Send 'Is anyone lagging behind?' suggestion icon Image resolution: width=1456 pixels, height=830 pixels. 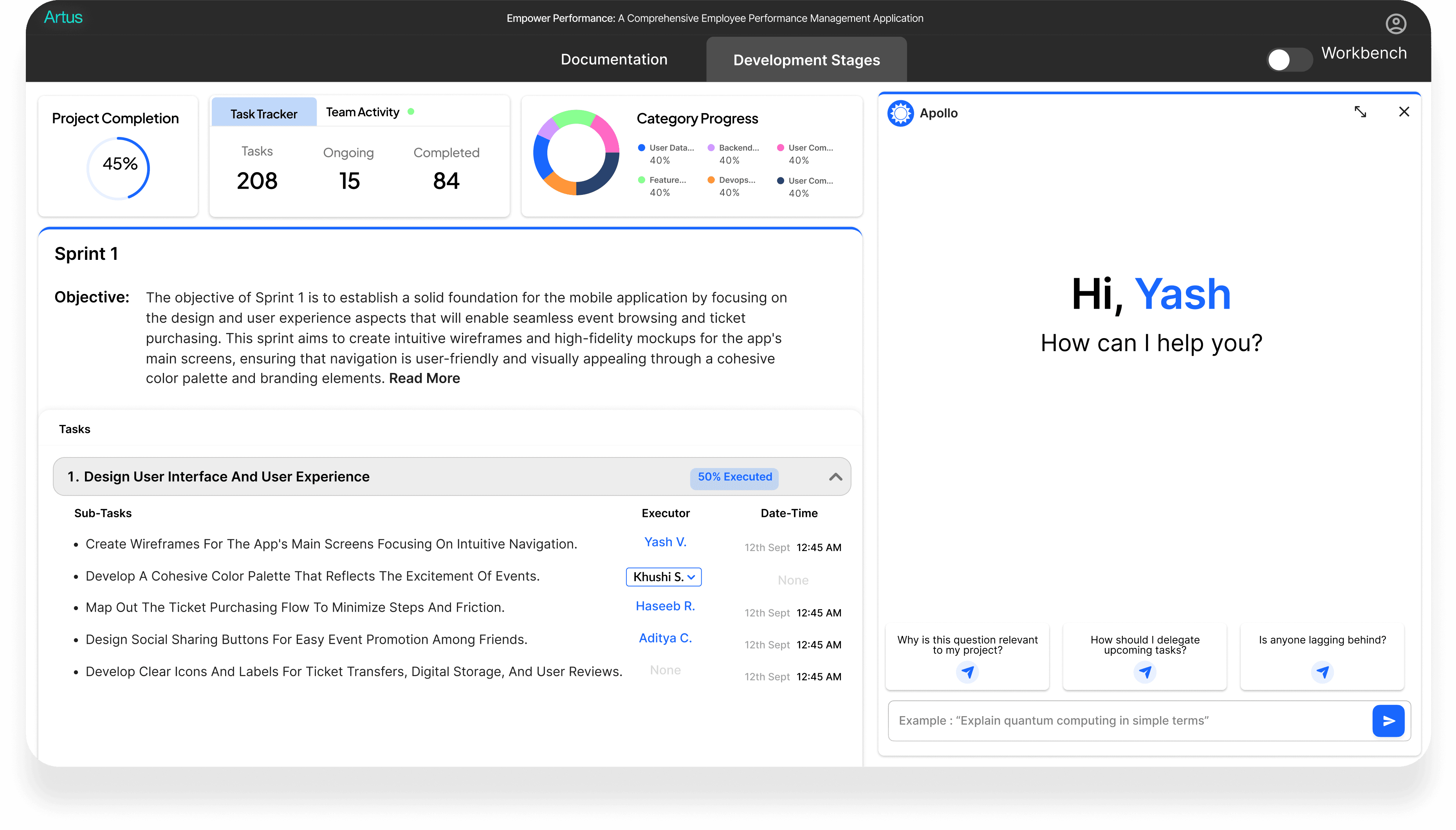pyautogui.click(x=1322, y=673)
